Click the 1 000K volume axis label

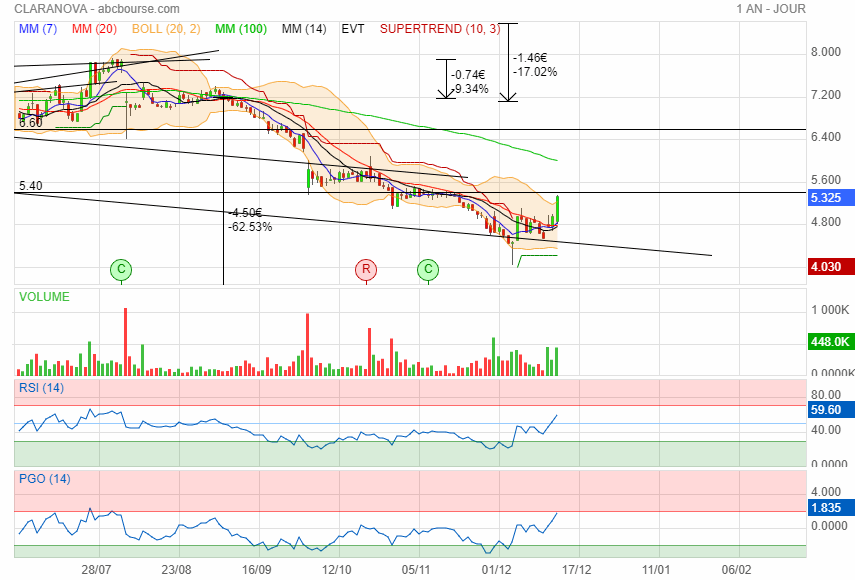pyautogui.click(x=830, y=310)
